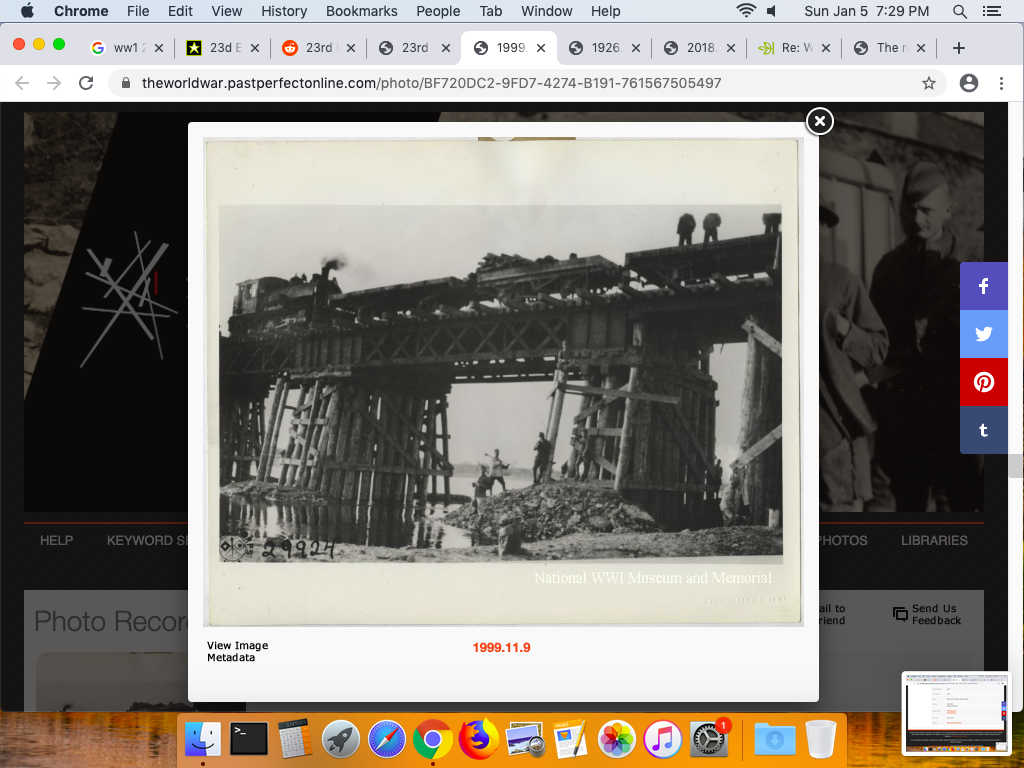Image resolution: width=1024 pixels, height=768 pixels.
Task: Open a new browser tab
Action: 958,48
